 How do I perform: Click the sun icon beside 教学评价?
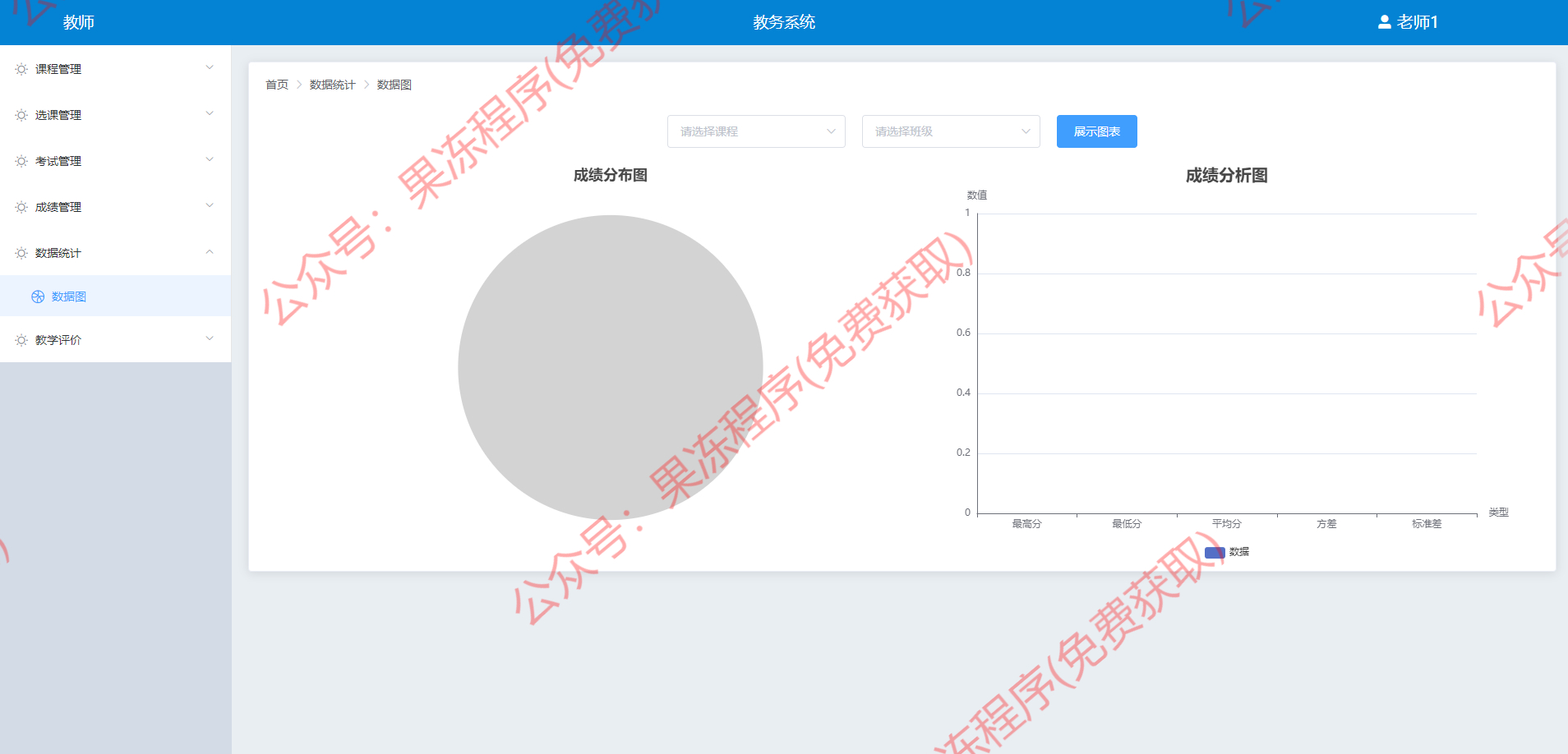pos(21,340)
